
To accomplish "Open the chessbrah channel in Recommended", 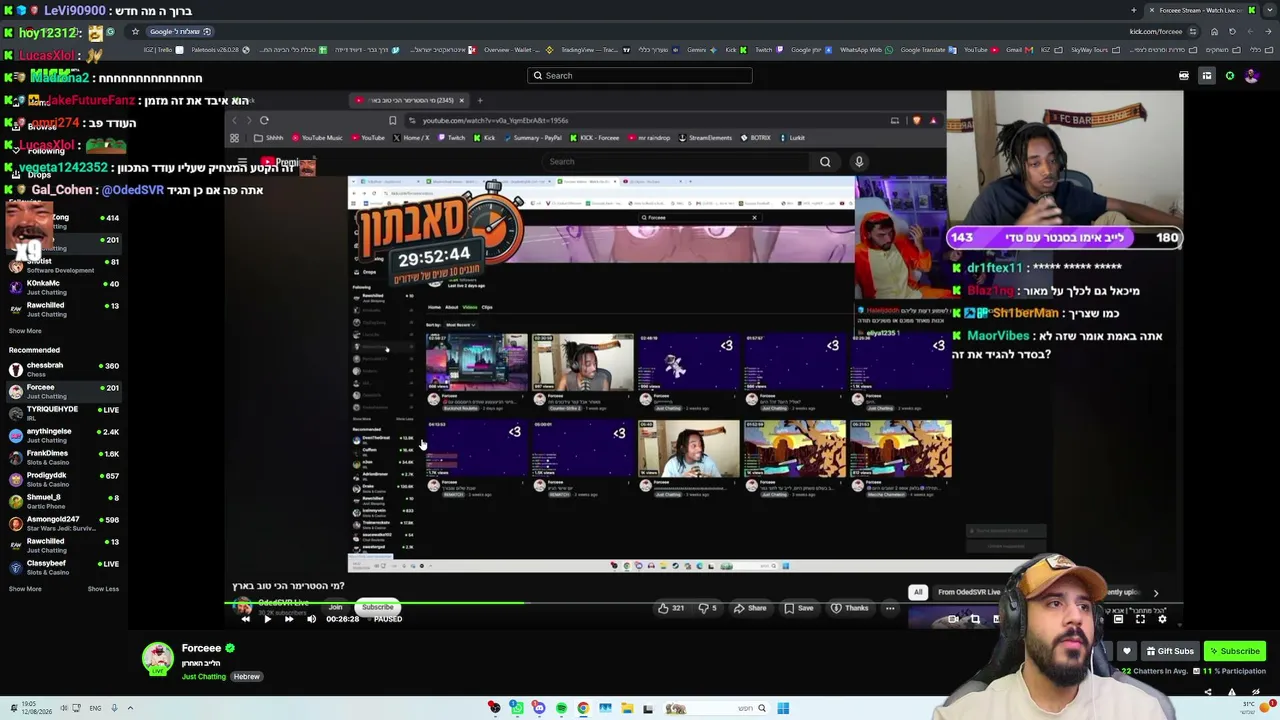I will 62,370.
